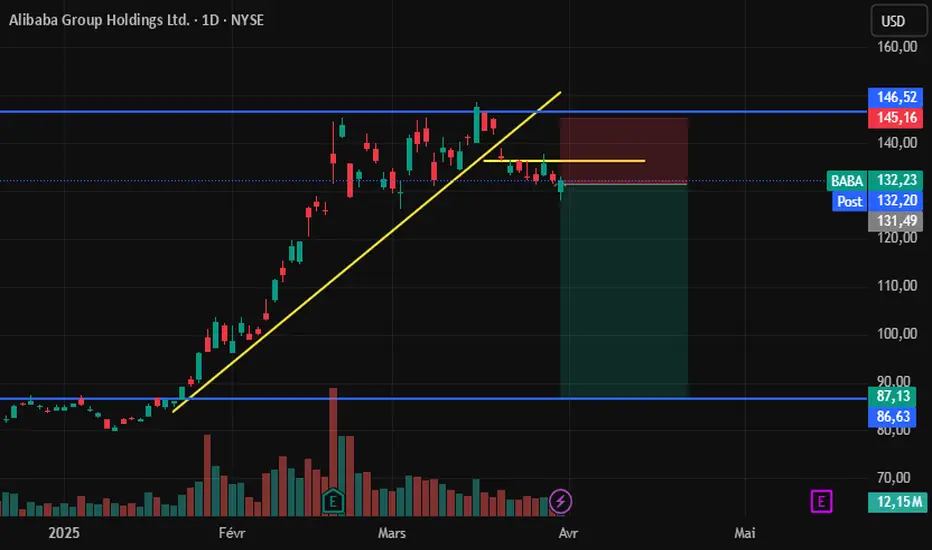Click the Mars time axis label
The image size is (932, 550).
[392, 533]
